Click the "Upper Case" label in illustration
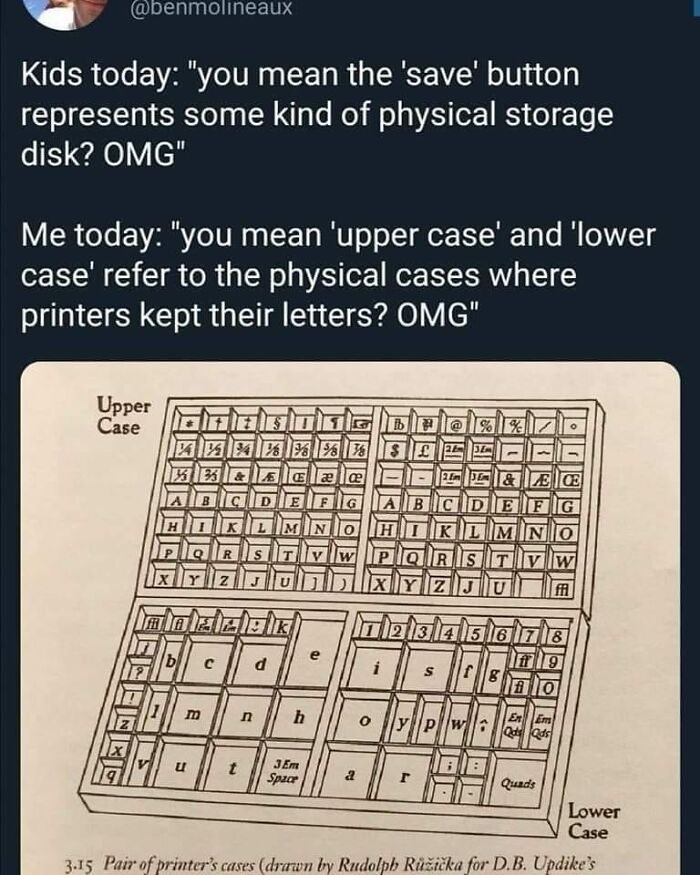The width and height of the screenshot is (700, 875). pyautogui.click(x=125, y=416)
